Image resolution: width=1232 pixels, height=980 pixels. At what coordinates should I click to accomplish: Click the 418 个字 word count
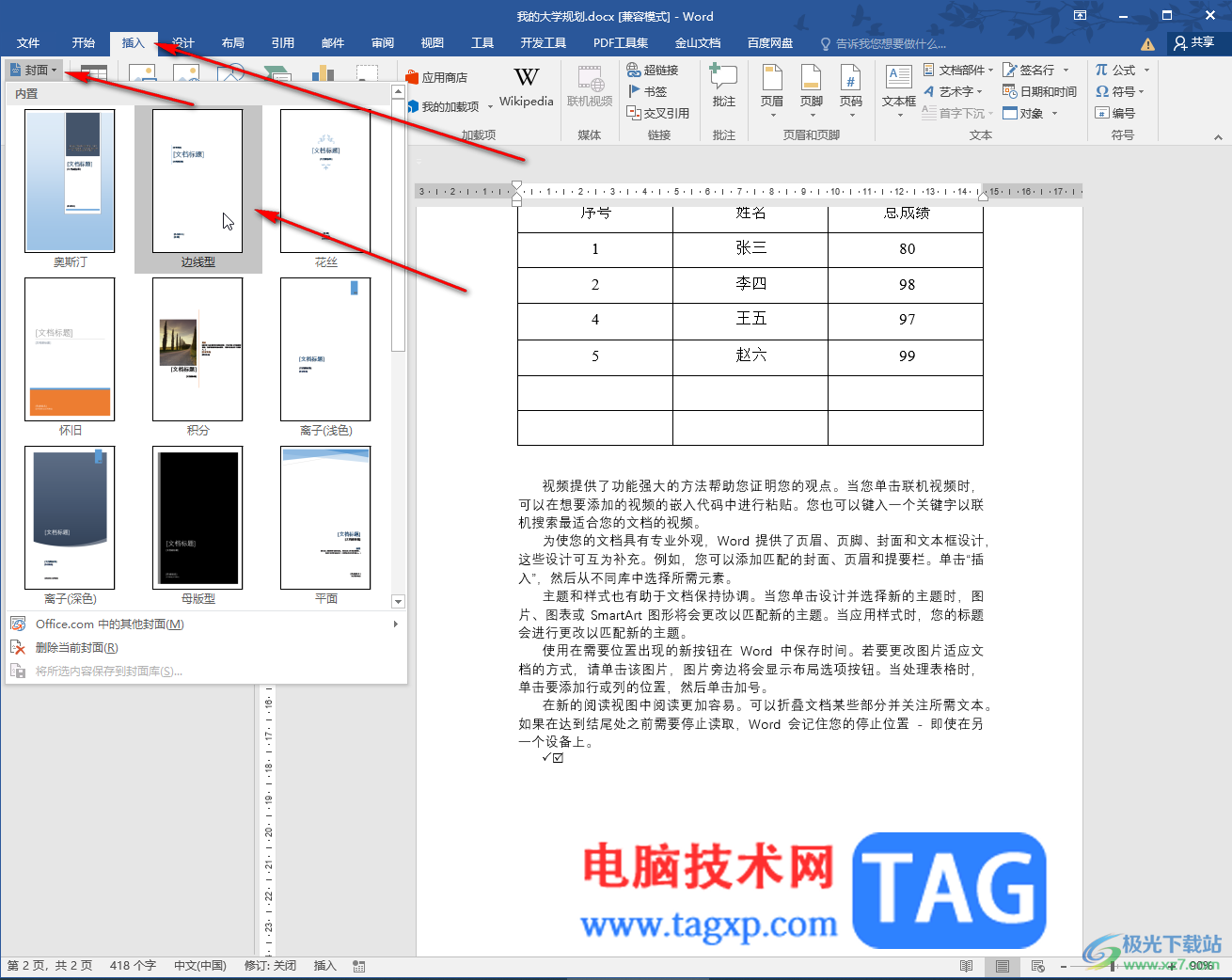(133, 966)
